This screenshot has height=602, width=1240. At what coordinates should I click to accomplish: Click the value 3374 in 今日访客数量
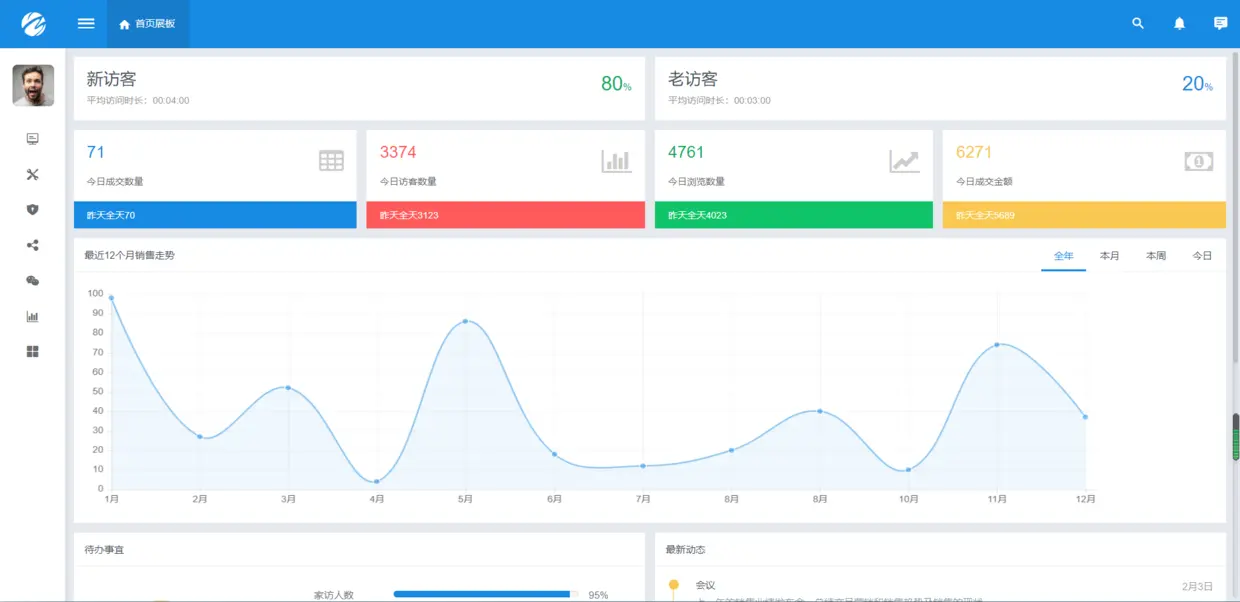click(398, 152)
